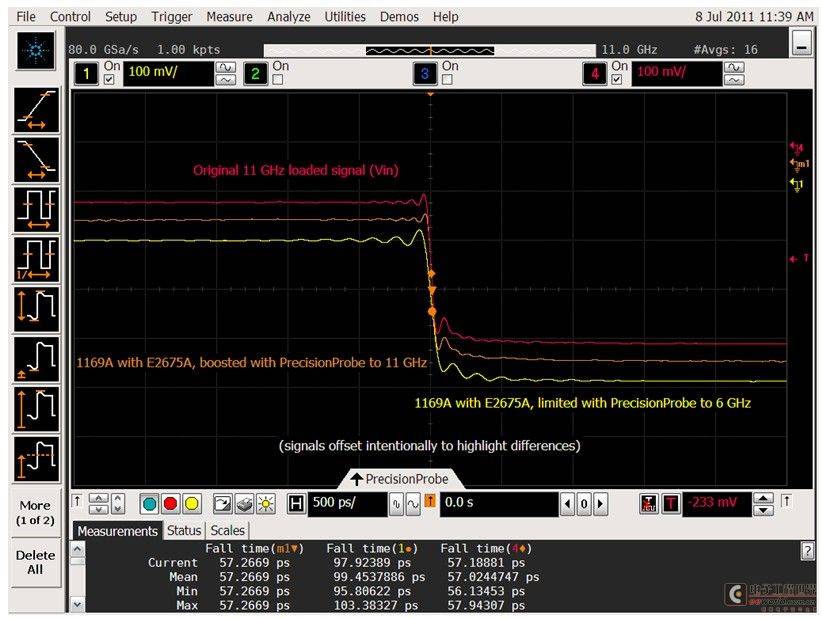Screen dimensions: 822x618
Task: Open the File menu
Action: [26, 17]
